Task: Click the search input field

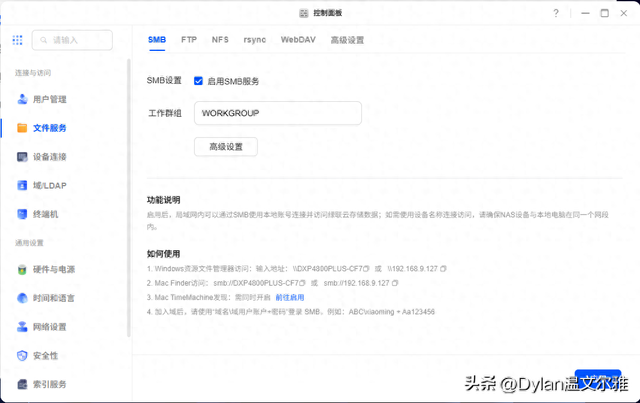Action: [x=72, y=40]
